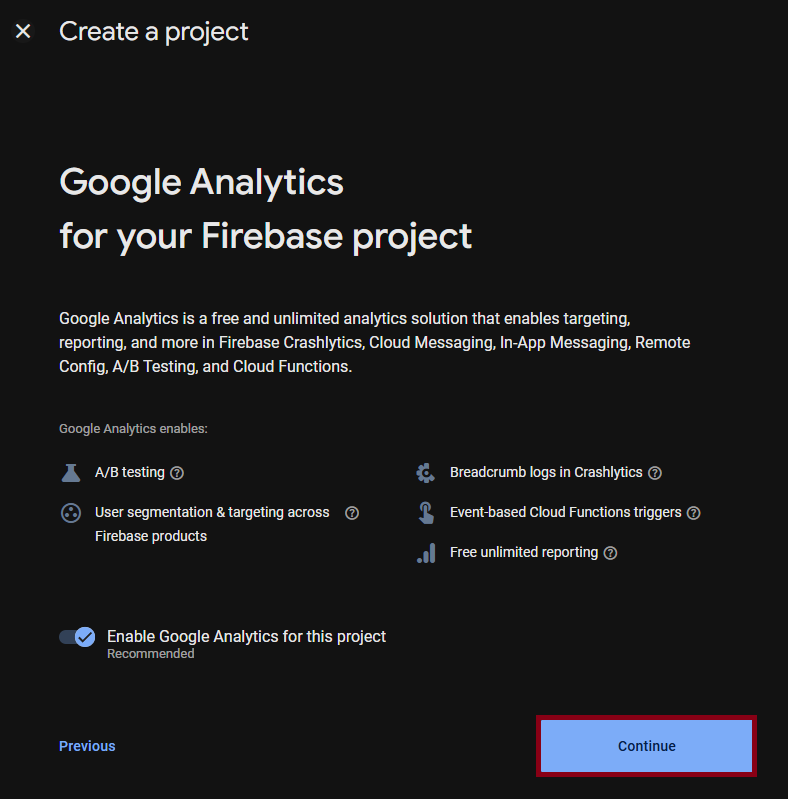The height and width of the screenshot is (799, 788).
Task: Click the user segmentation icon
Action: [71, 513]
